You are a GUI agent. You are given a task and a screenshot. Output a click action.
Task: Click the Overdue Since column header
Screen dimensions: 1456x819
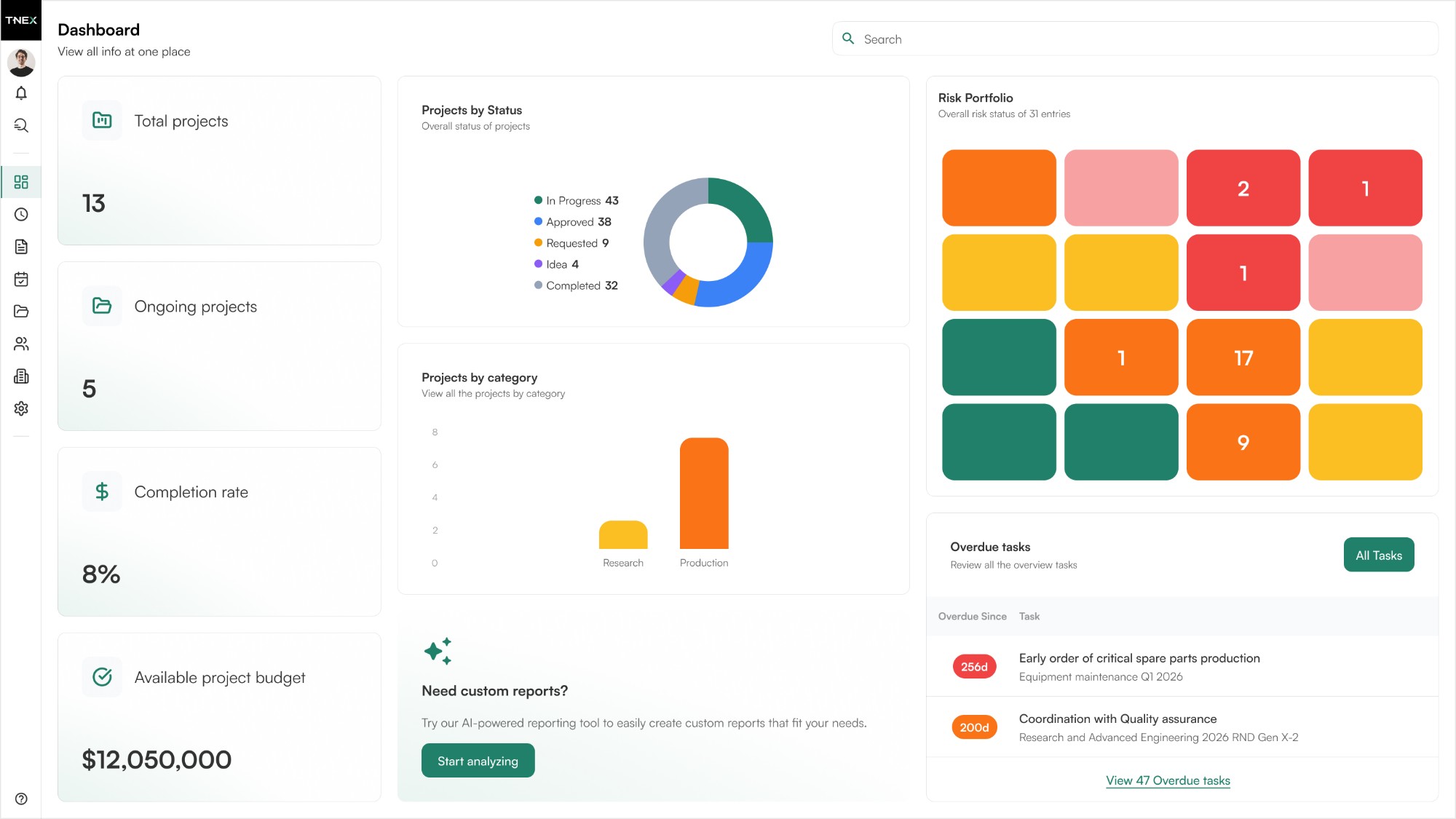(x=972, y=616)
